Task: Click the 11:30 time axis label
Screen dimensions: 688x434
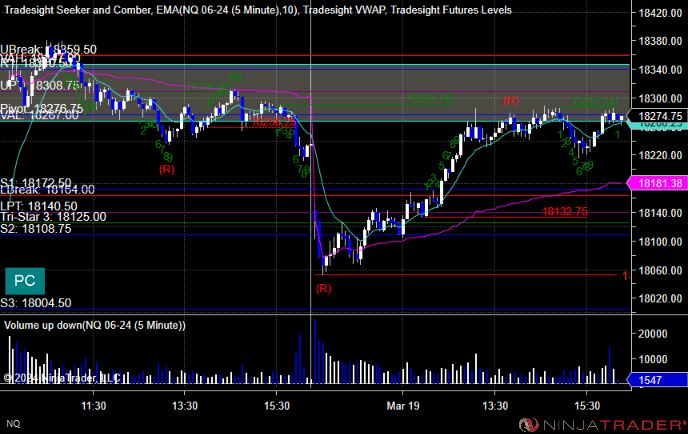Action: [x=93, y=406]
